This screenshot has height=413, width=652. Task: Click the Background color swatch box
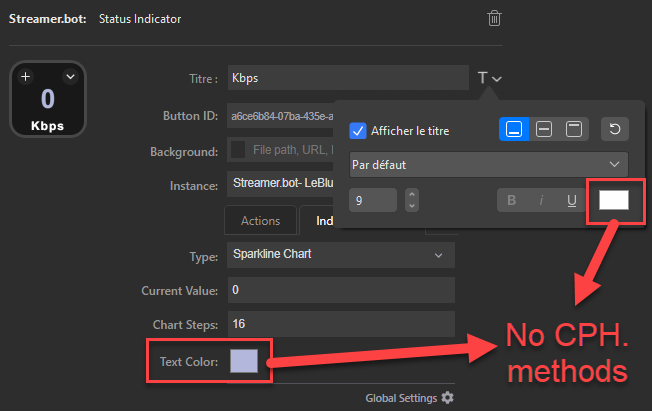tap(238, 149)
